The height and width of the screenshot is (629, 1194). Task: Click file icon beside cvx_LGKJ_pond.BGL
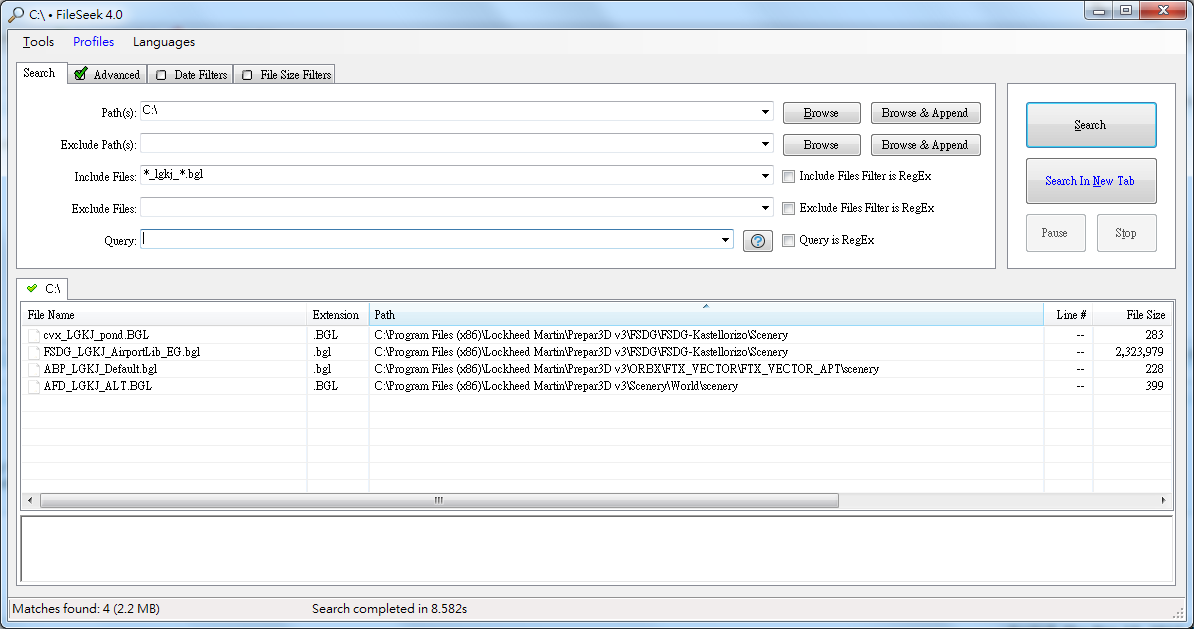click(x=34, y=335)
